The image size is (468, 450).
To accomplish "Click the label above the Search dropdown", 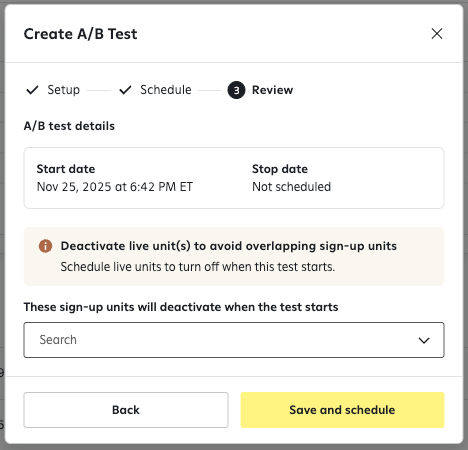I will (x=181, y=307).
